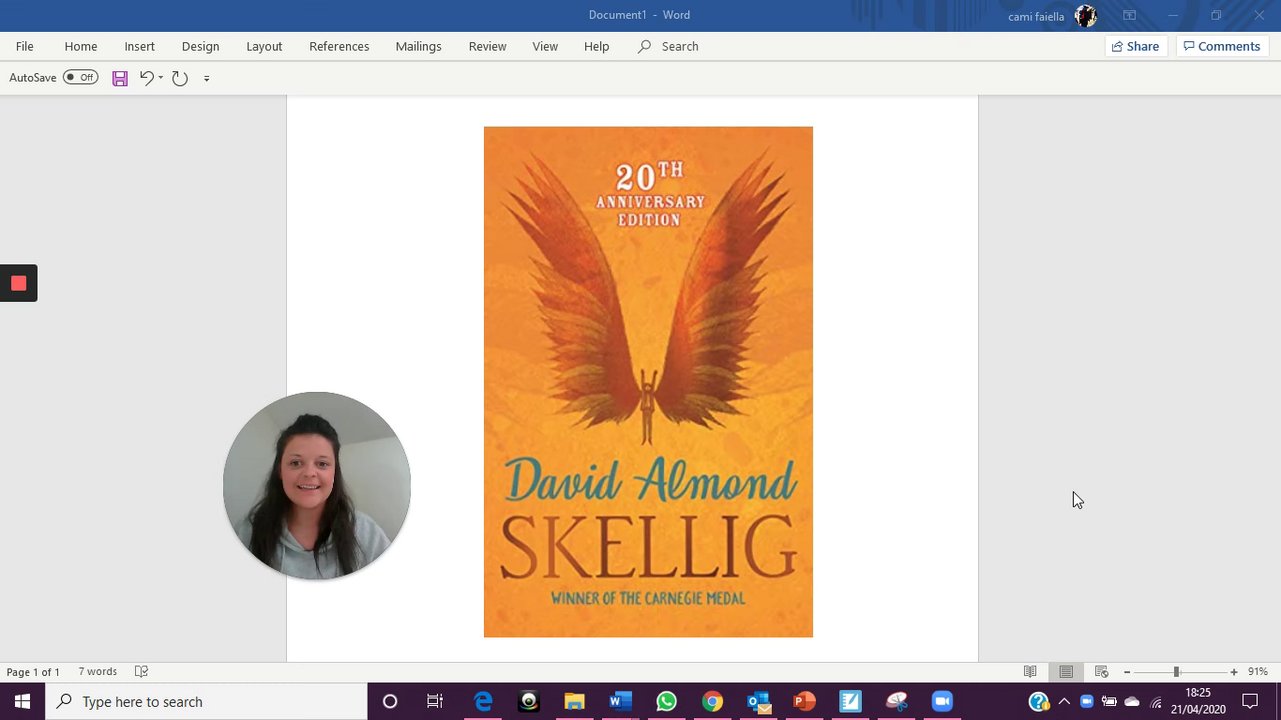Open the undo history dropdown arrow
The height and width of the screenshot is (720, 1281).
tap(160, 78)
